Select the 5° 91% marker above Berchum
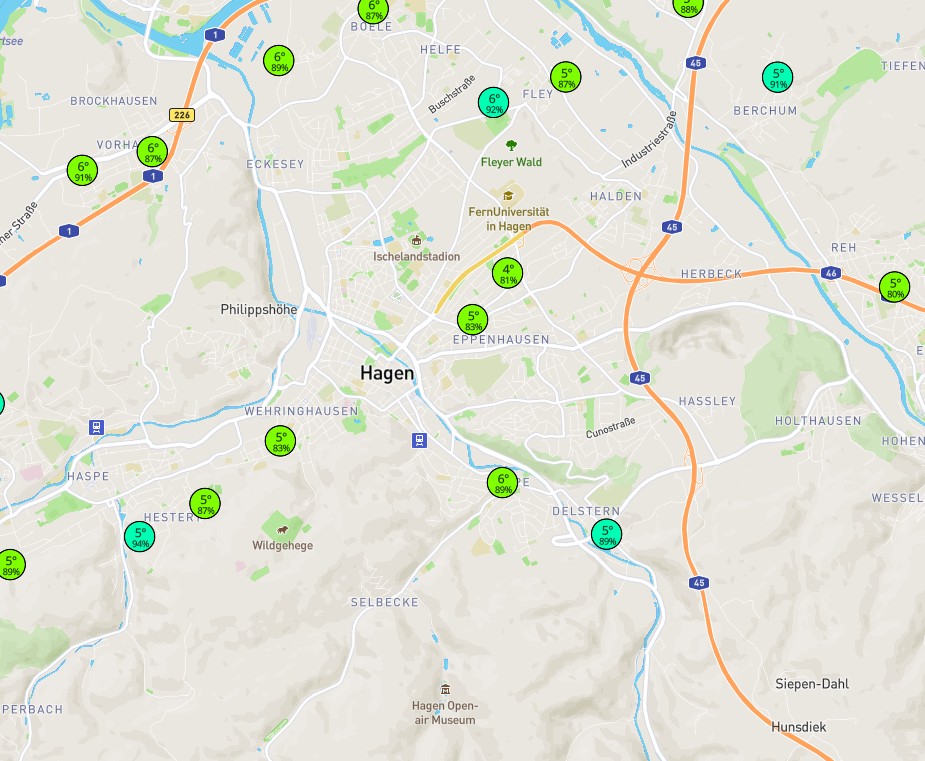Screen dimensions: 925x761 point(777,77)
